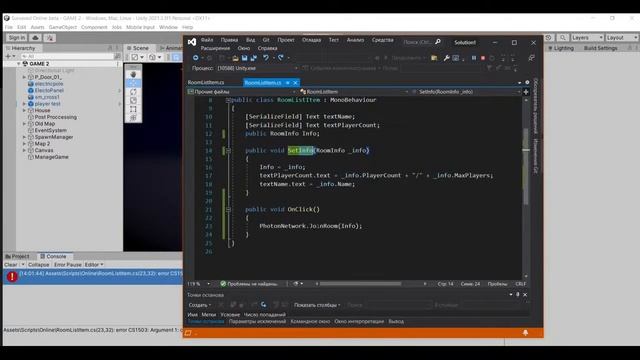Image resolution: width=640 pixels, height=360 pixels.
Task: Expand the SpawnManager hierarchy item
Action: pyautogui.click(x=24, y=137)
